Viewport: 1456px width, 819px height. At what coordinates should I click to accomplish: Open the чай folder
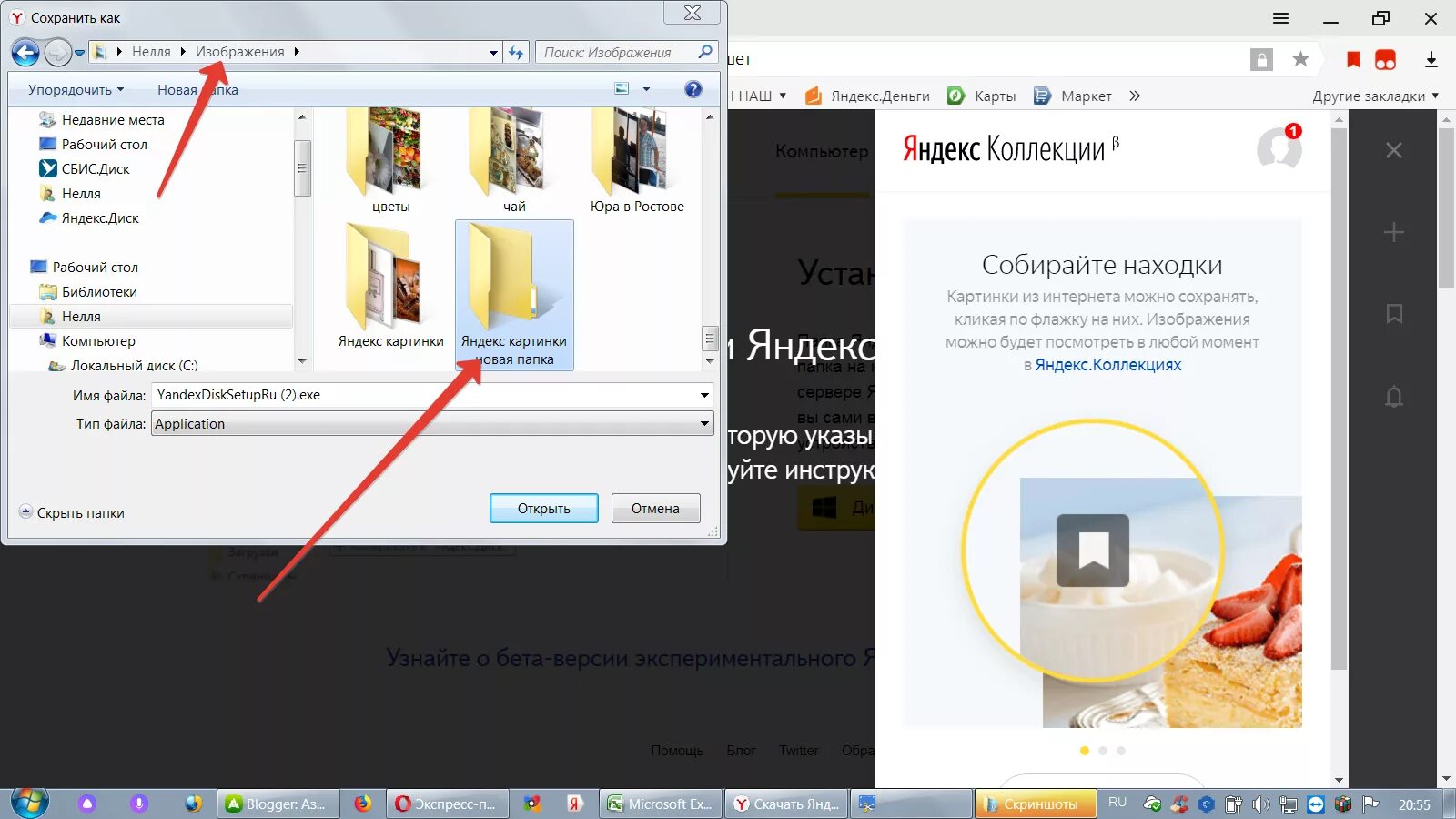tap(514, 161)
